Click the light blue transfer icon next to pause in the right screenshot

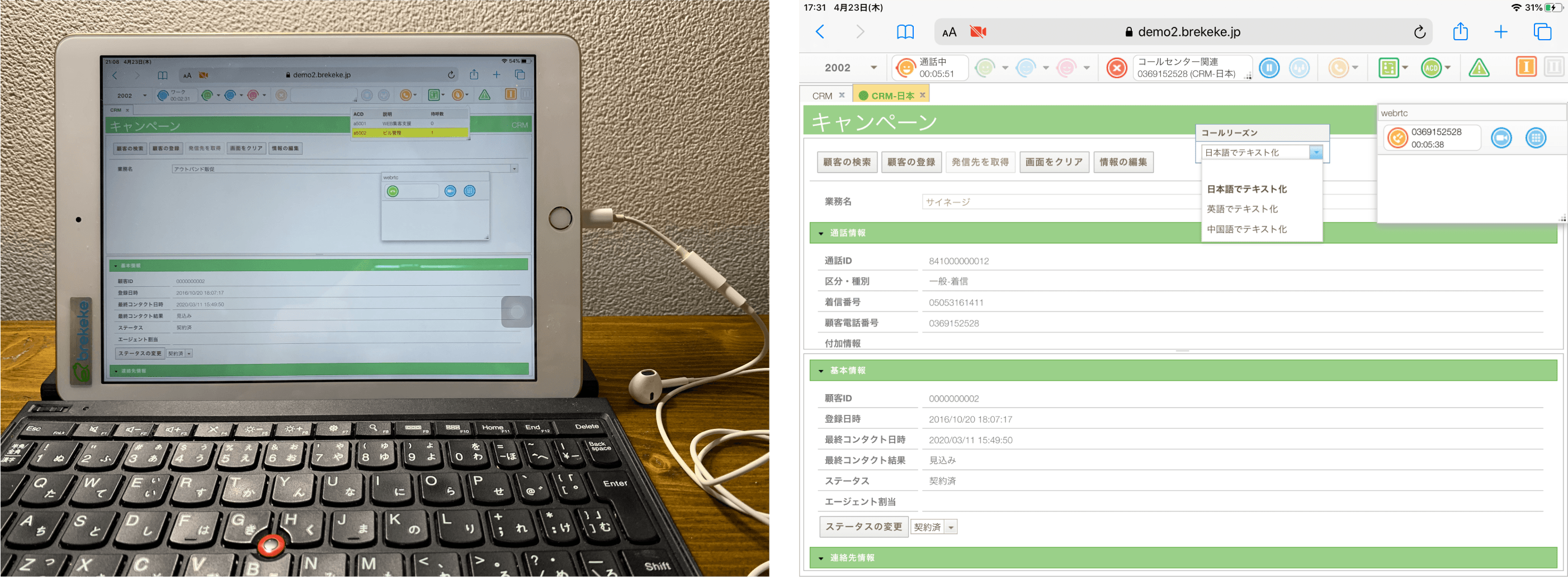tap(1299, 68)
